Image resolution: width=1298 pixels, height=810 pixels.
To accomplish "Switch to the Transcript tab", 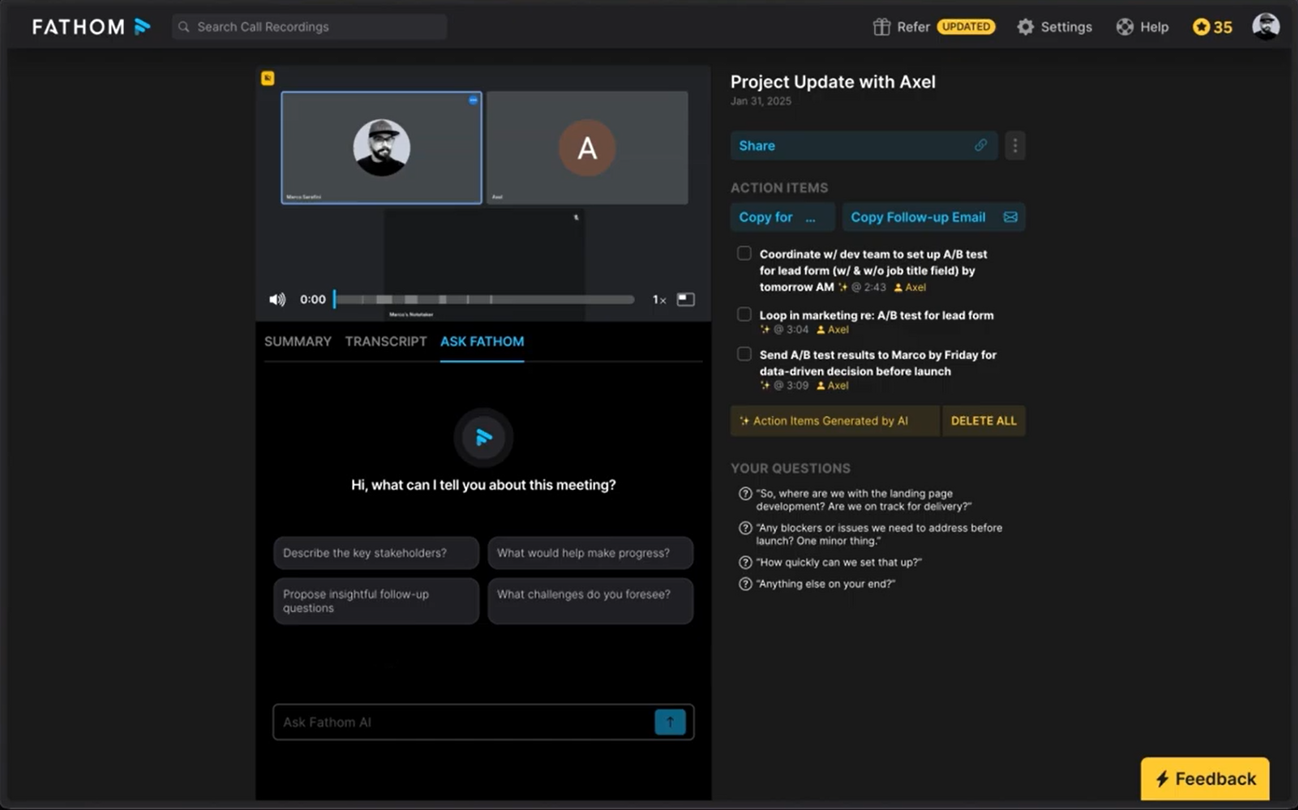I will [386, 341].
